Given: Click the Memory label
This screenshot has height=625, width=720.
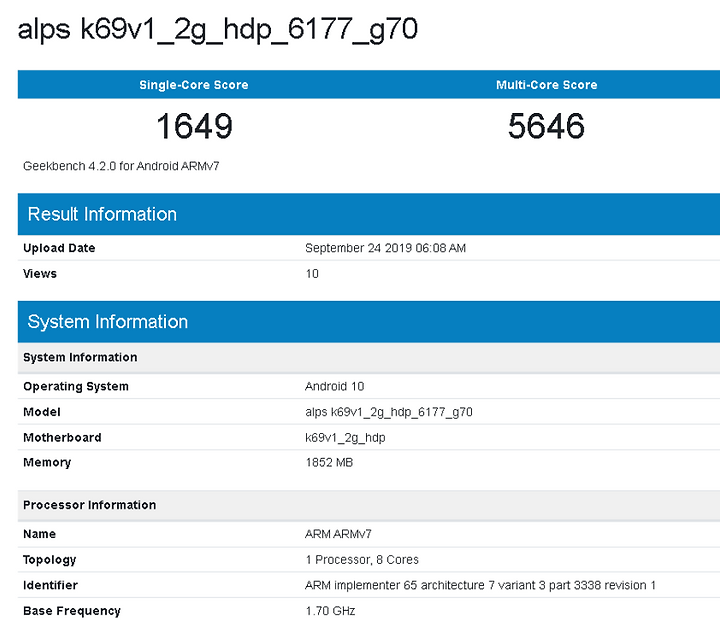Looking at the screenshot, I should (47, 462).
